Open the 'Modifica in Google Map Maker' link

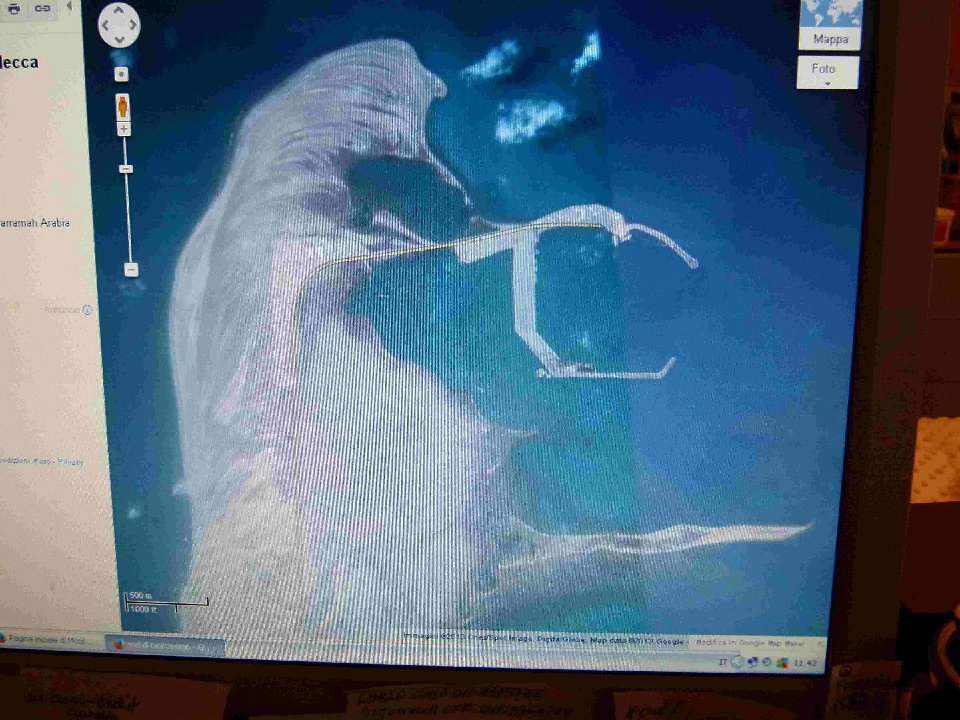pyautogui.click(x=750, y=643)
